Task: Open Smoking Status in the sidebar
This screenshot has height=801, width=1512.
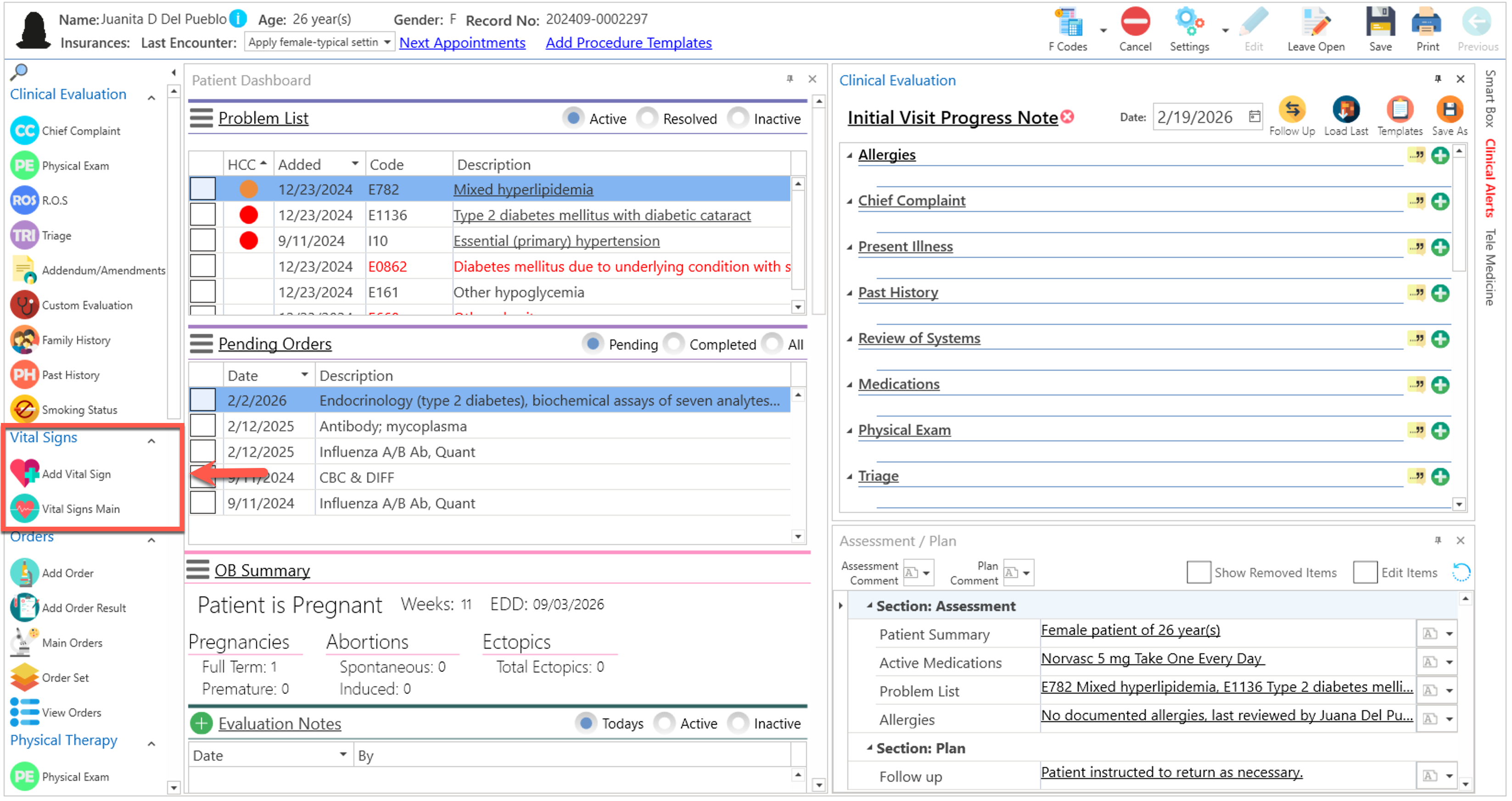Action: (79, 410)
